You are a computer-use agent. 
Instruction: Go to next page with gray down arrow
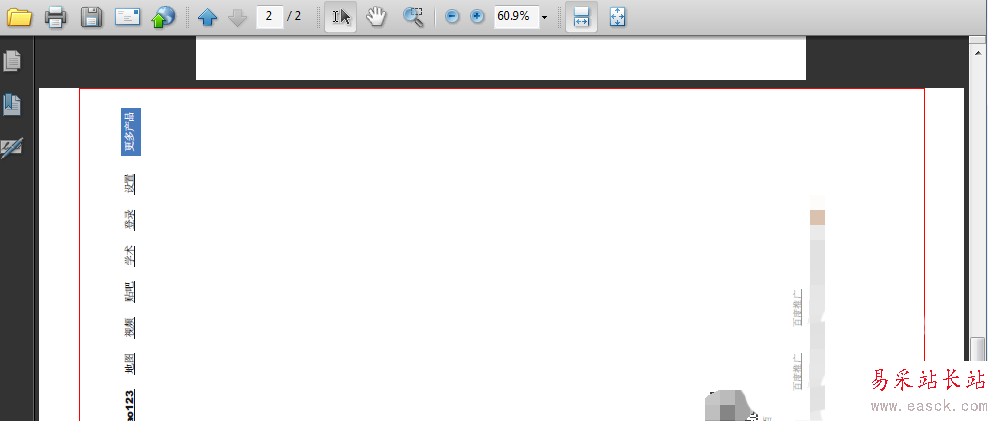238,17
